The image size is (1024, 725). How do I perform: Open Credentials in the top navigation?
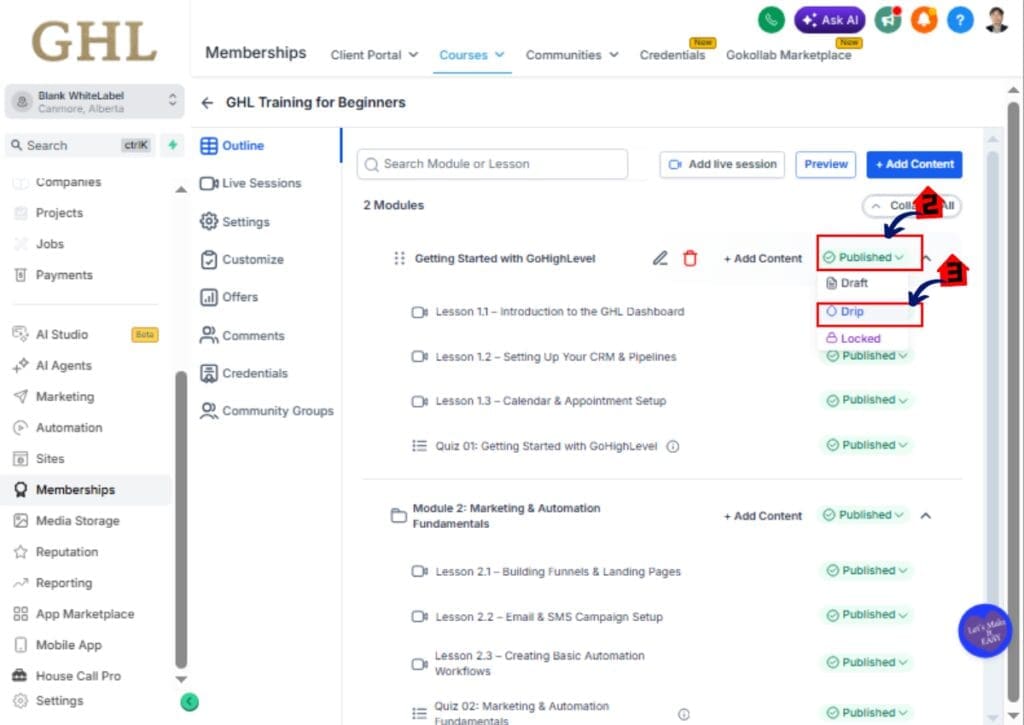pyautogui.click(x=672, y=56)
